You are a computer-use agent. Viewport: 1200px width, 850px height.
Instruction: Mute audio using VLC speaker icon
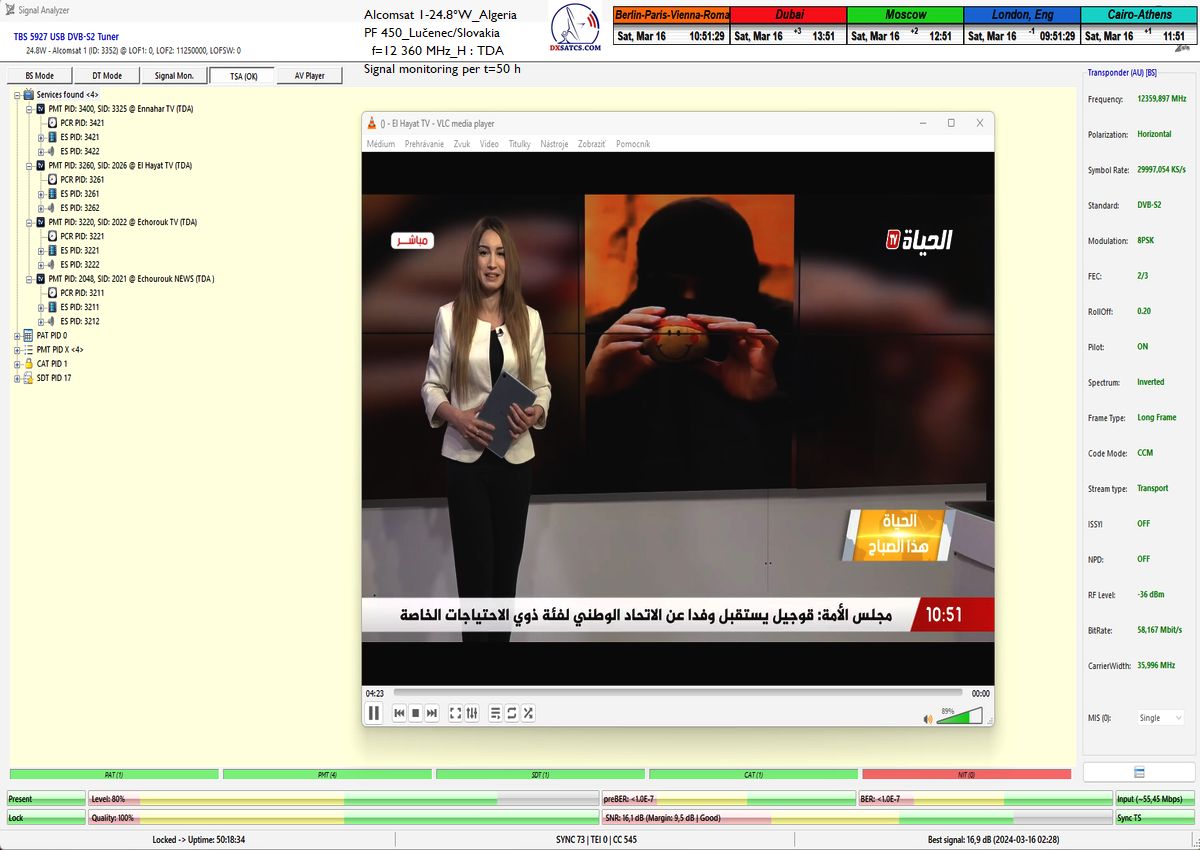pyautogui.click(x=927, y=717)
